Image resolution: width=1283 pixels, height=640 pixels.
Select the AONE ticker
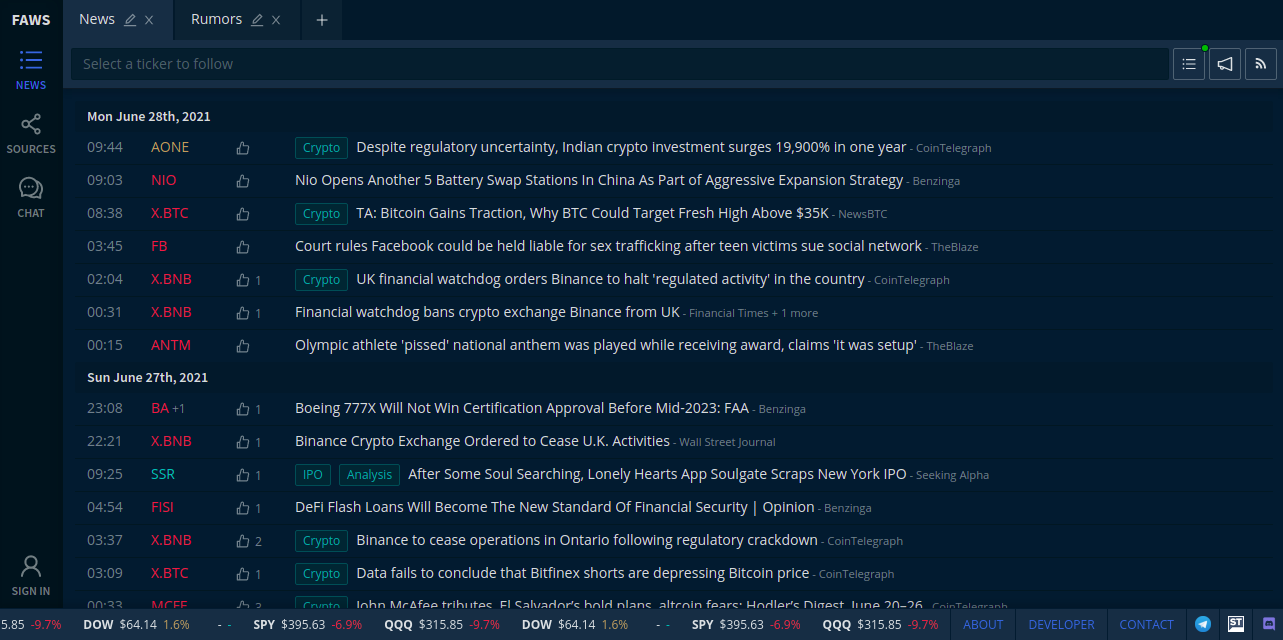tap(170, 147)
